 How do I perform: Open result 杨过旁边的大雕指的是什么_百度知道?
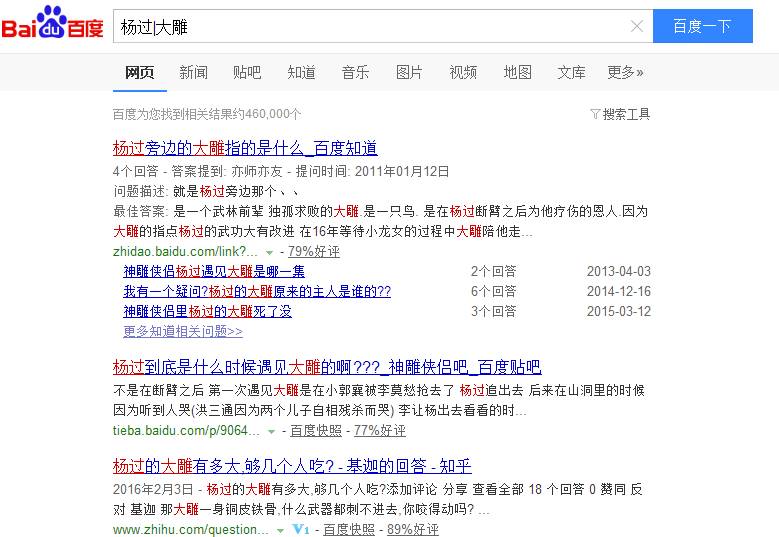tap(245, 148)
